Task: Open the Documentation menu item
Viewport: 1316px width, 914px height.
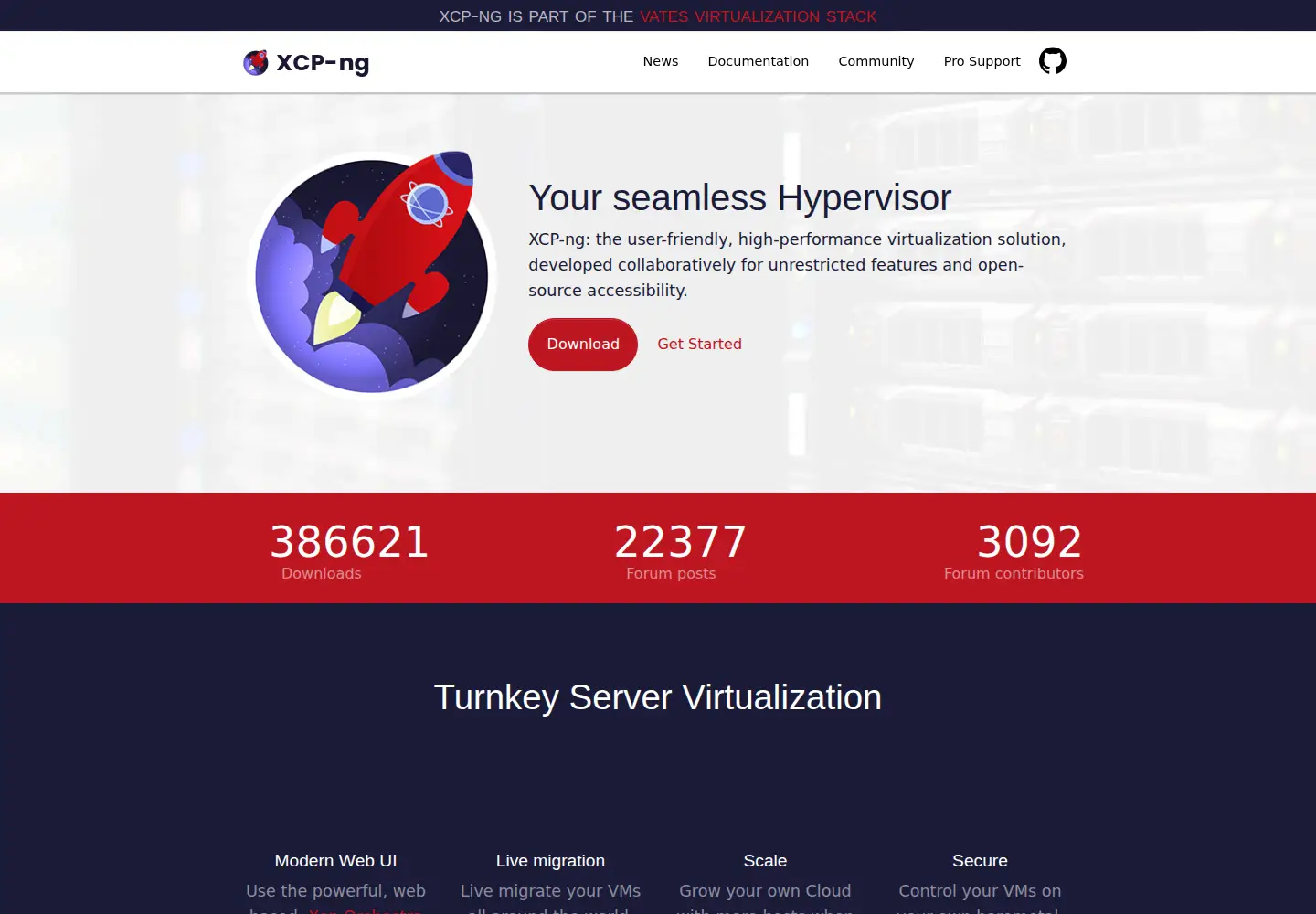Action: pyautogui.click(x=758, y=61)
